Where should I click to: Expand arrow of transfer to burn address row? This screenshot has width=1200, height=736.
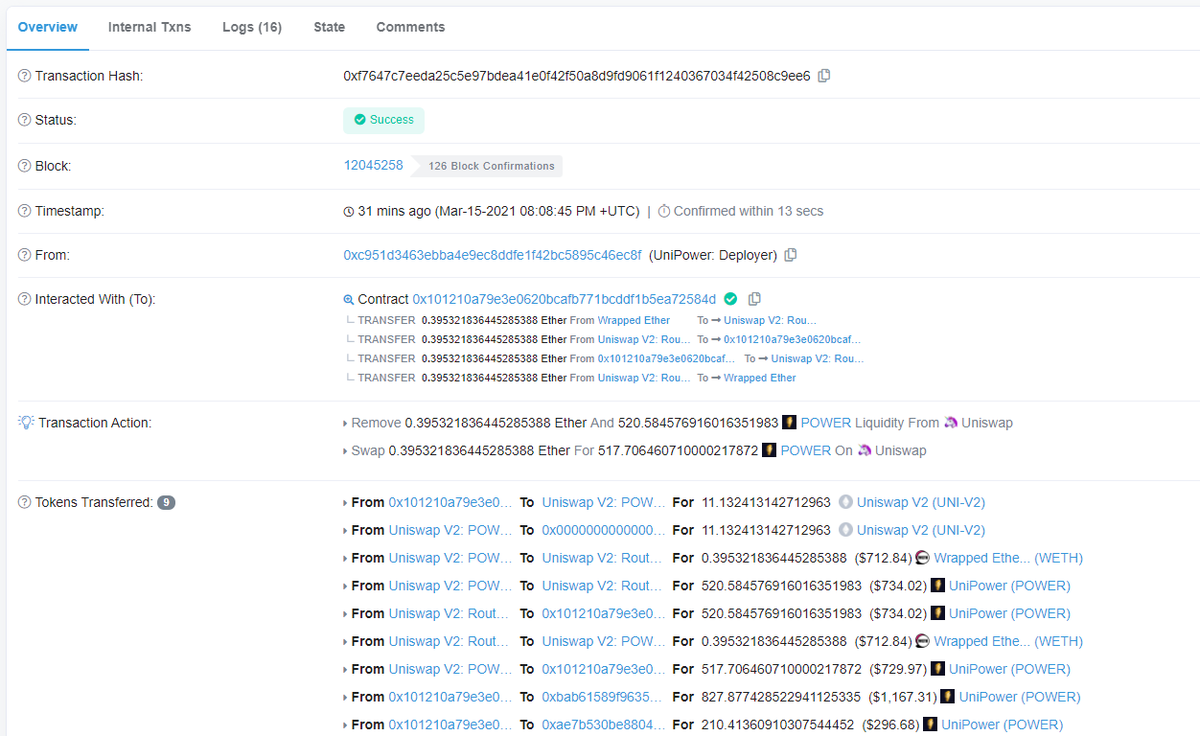coord(345,530)
